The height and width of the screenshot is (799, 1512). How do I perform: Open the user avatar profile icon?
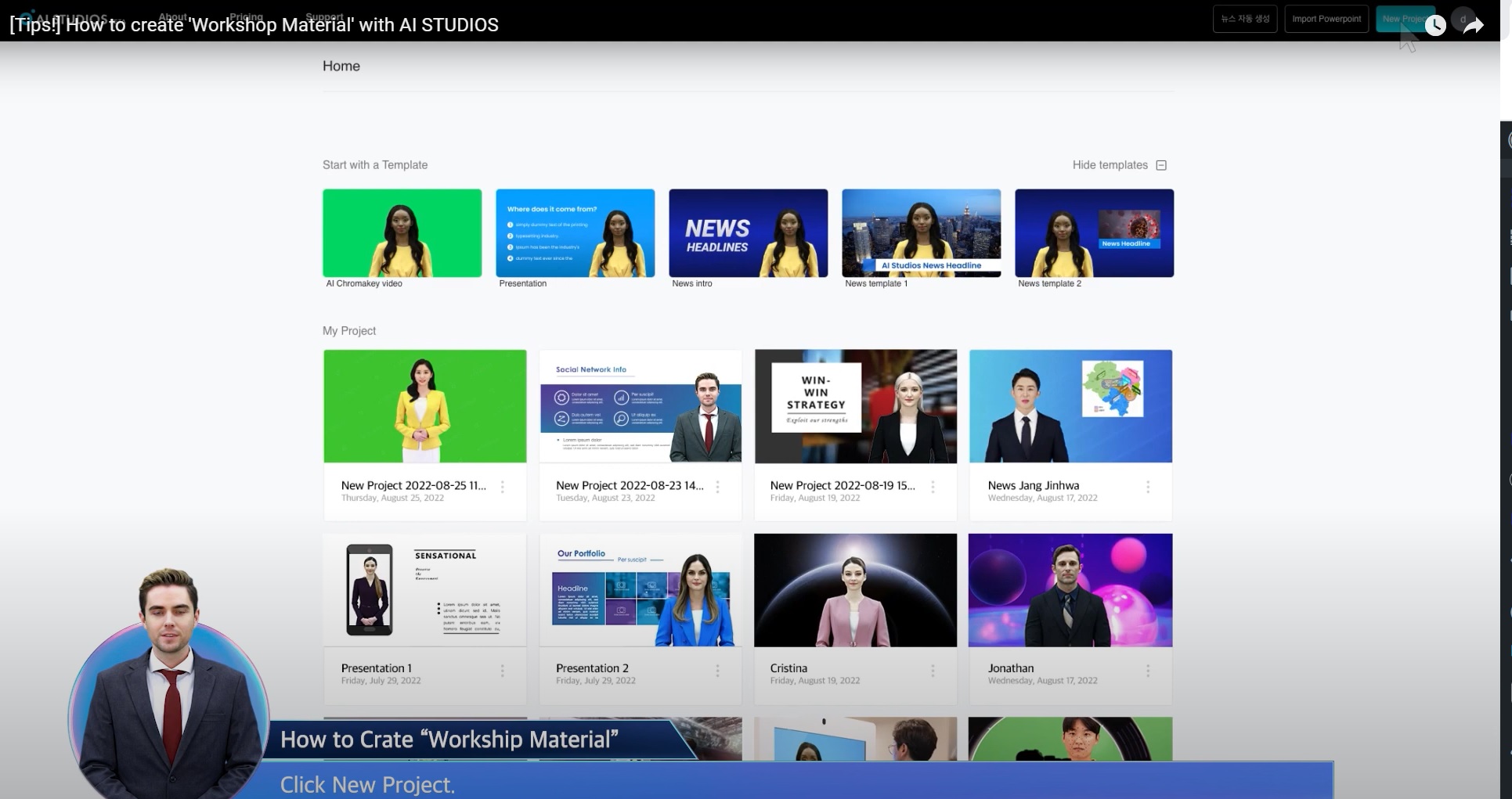click(x=1463, y=19)
